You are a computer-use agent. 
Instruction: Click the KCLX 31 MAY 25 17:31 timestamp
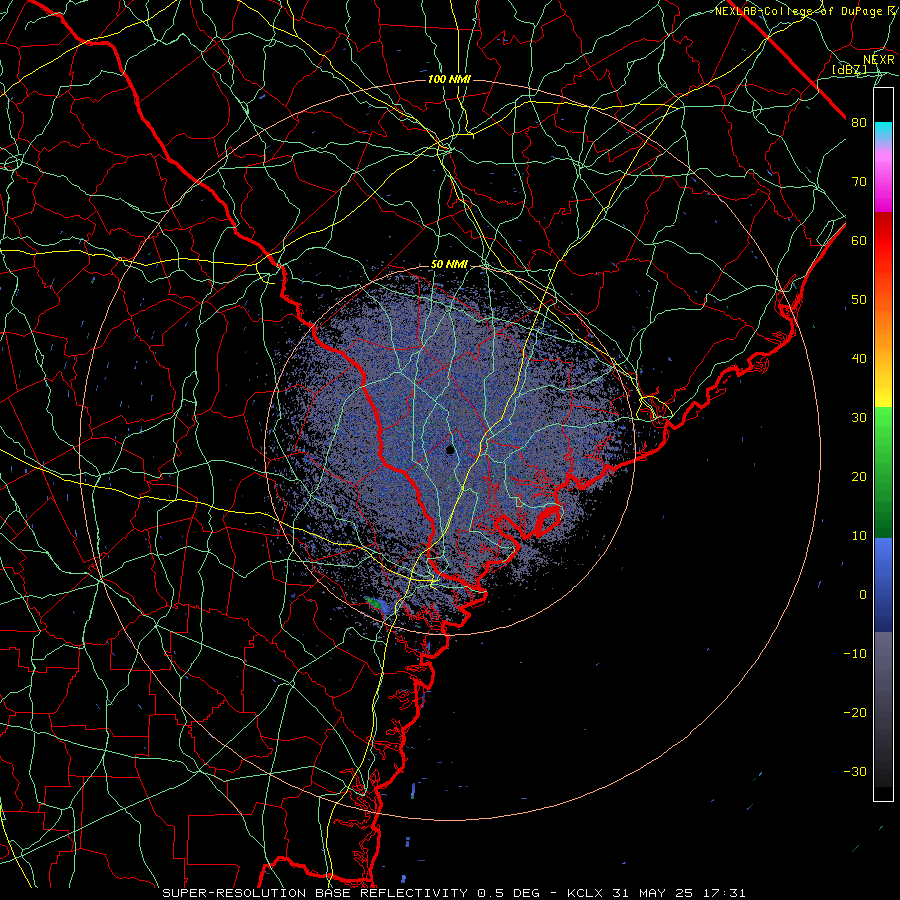point(656,893)
